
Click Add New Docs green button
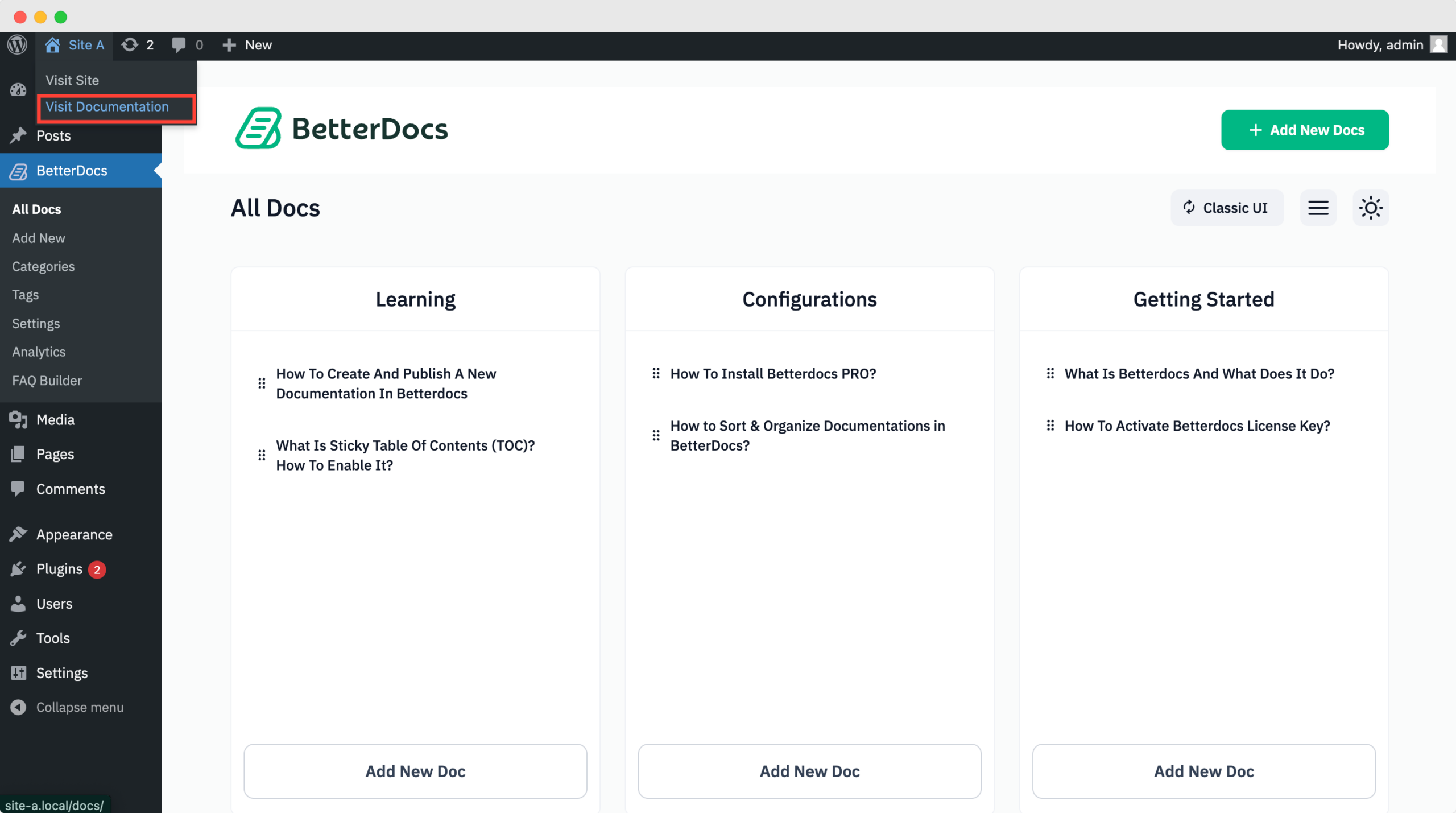[x=1305, y=130]
